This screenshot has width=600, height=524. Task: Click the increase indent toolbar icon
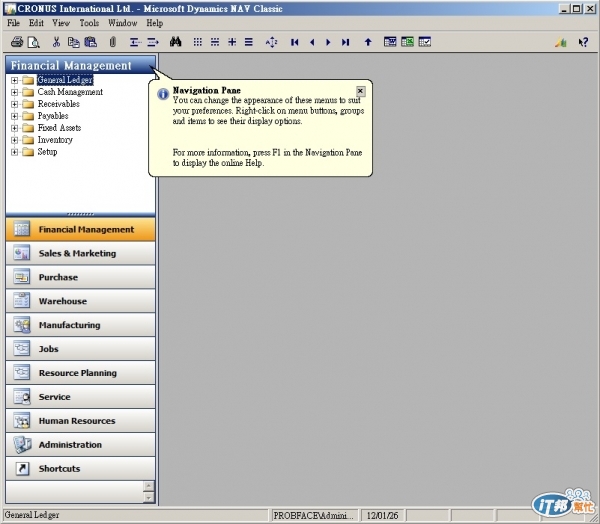(153, 42)
